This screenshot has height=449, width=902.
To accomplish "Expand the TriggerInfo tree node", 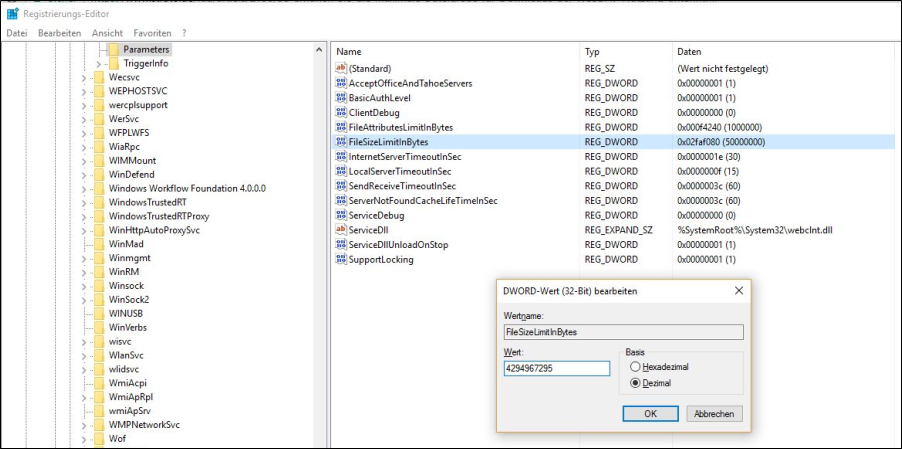I will click(x=98, y=63).
